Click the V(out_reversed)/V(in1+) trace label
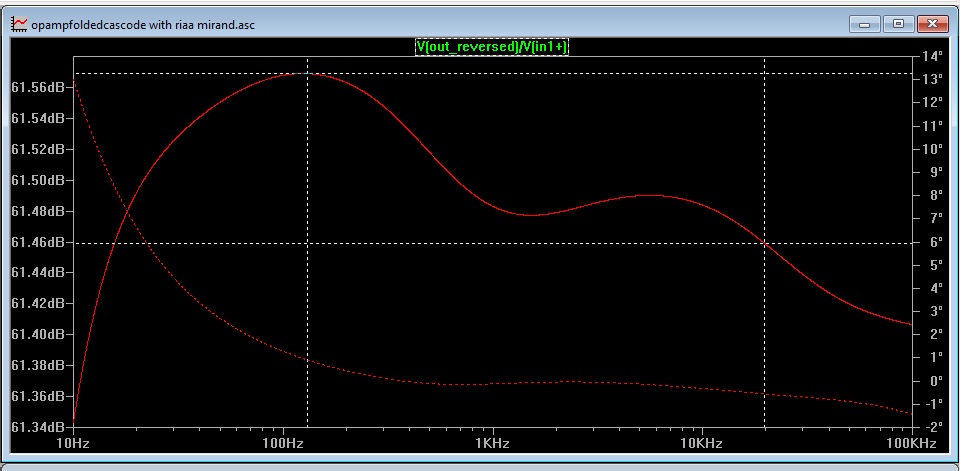This screenshot has height=471, width=961. [x=492, y=47]
